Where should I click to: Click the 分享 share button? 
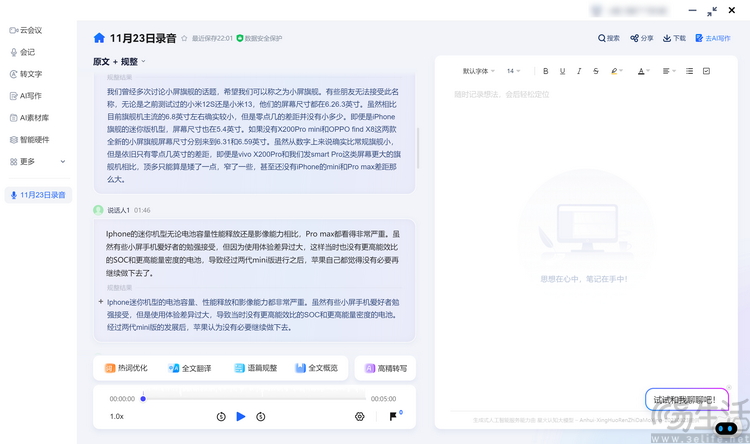point(642,38)
